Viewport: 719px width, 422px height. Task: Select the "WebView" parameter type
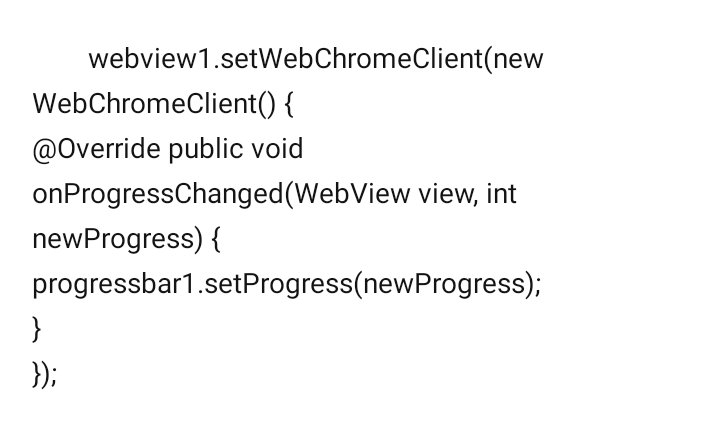point(352,194)
